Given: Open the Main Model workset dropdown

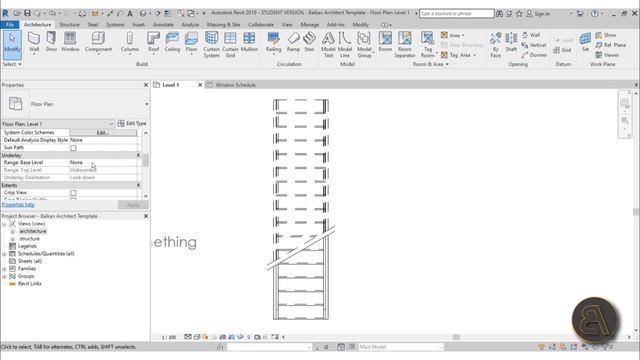Looking at the screenshot, I should point(400,347).
